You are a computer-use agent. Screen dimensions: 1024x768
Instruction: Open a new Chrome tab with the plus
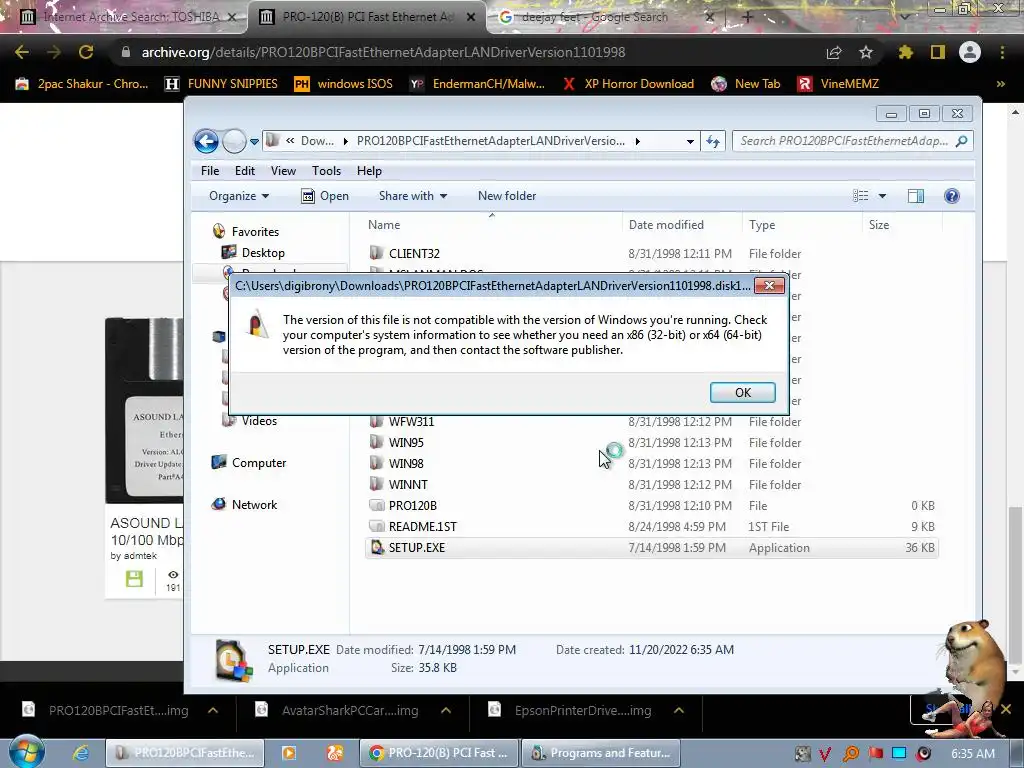point(748,17)
